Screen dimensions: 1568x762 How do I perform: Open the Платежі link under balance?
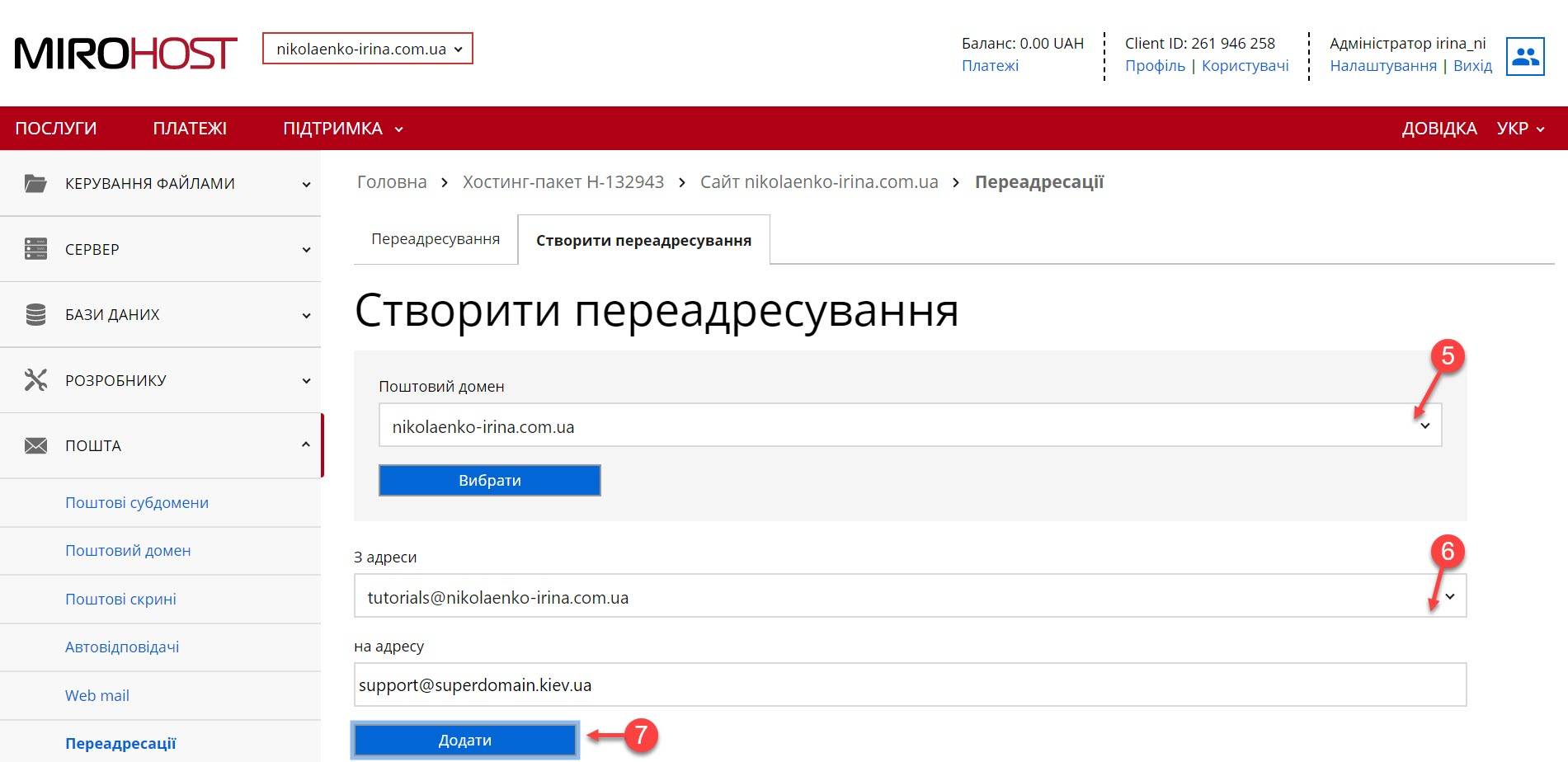pos(990,66)
